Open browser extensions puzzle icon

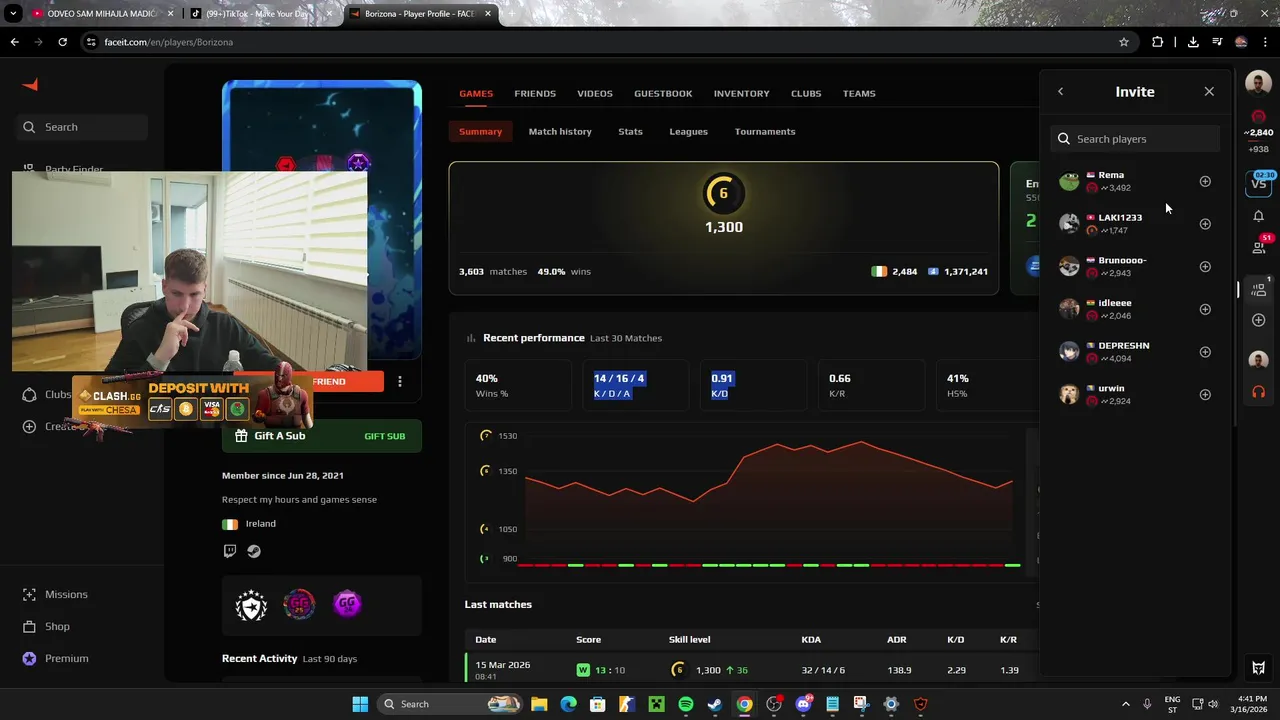[x=1158, y=42]
